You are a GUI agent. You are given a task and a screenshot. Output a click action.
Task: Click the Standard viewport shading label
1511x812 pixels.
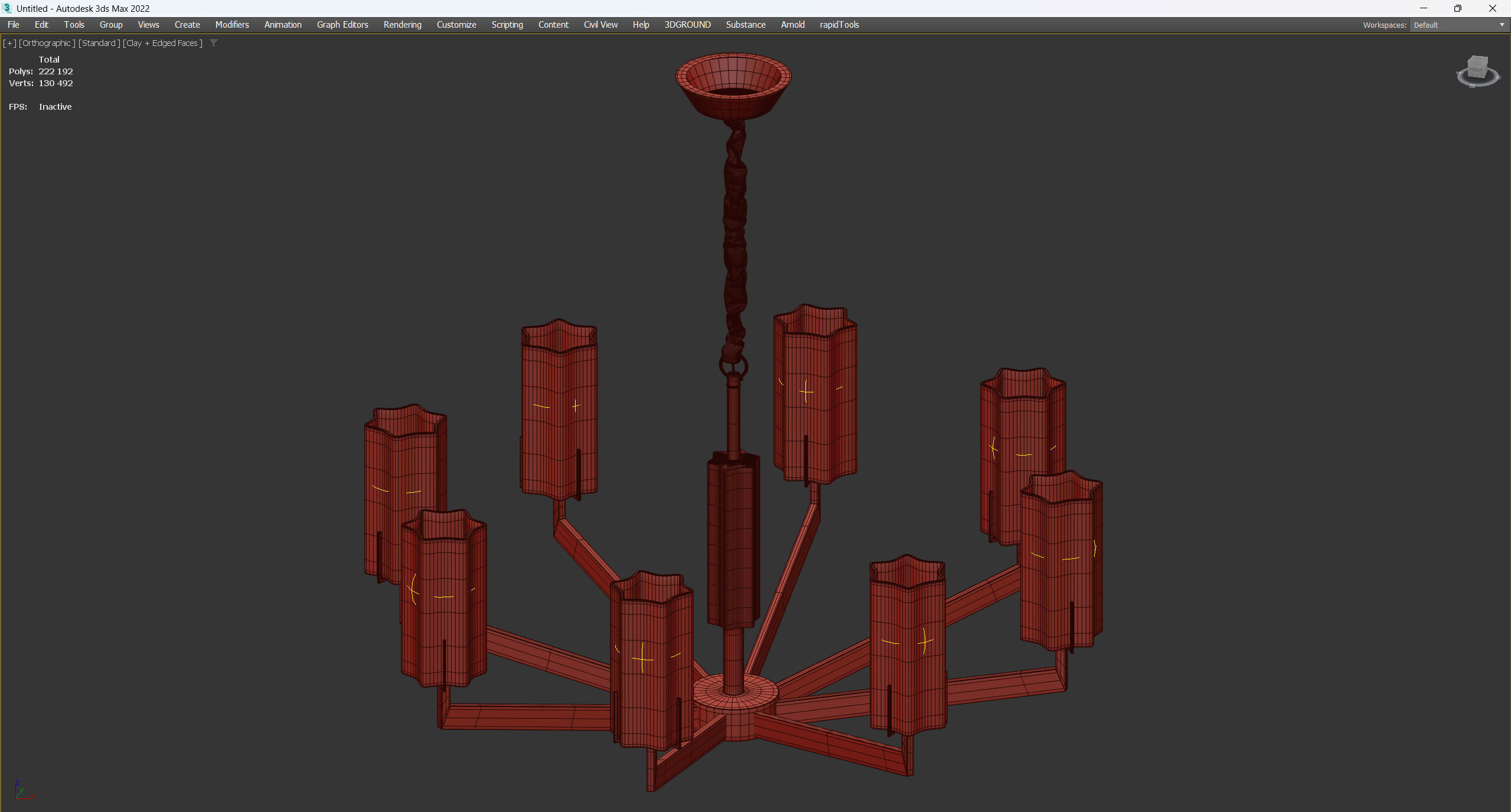pyautogui.click(x=99, y=43)
